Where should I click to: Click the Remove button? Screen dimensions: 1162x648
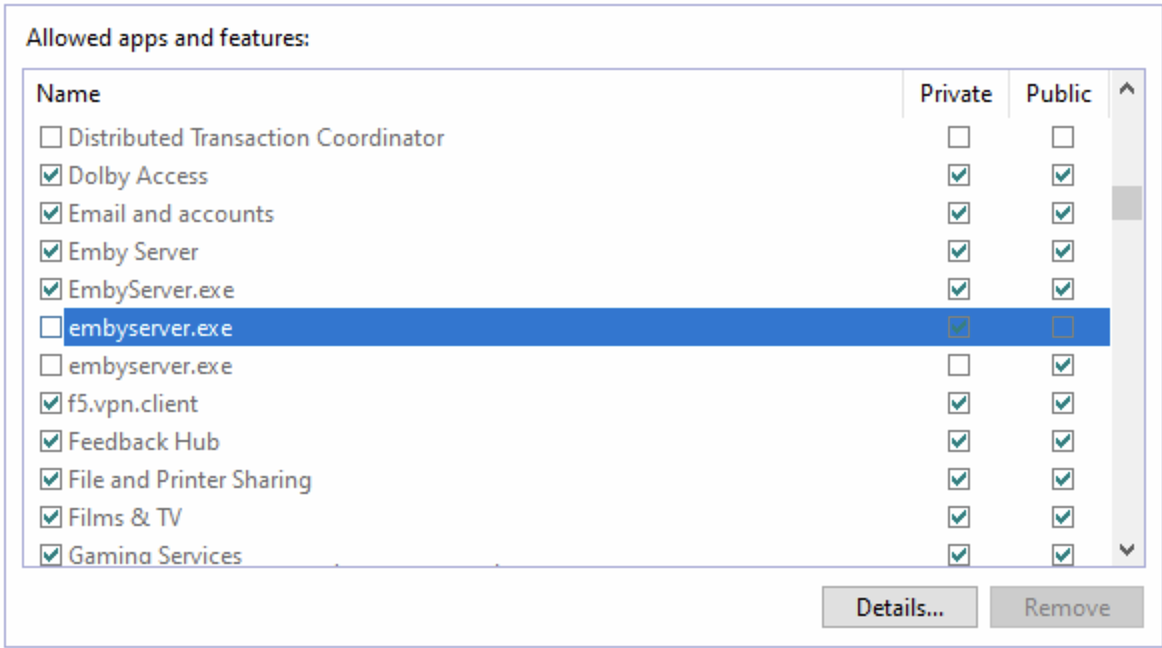pyautogui.click(x=1066, y=607)
